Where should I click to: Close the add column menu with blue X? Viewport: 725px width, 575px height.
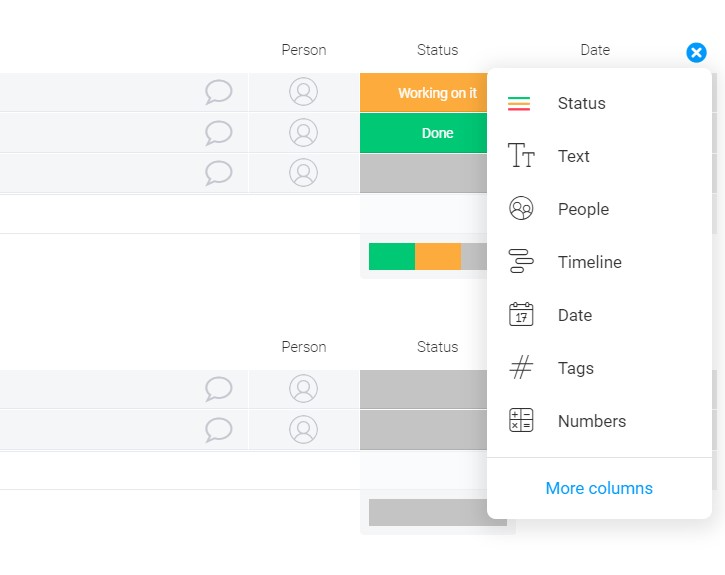point(696,53)
